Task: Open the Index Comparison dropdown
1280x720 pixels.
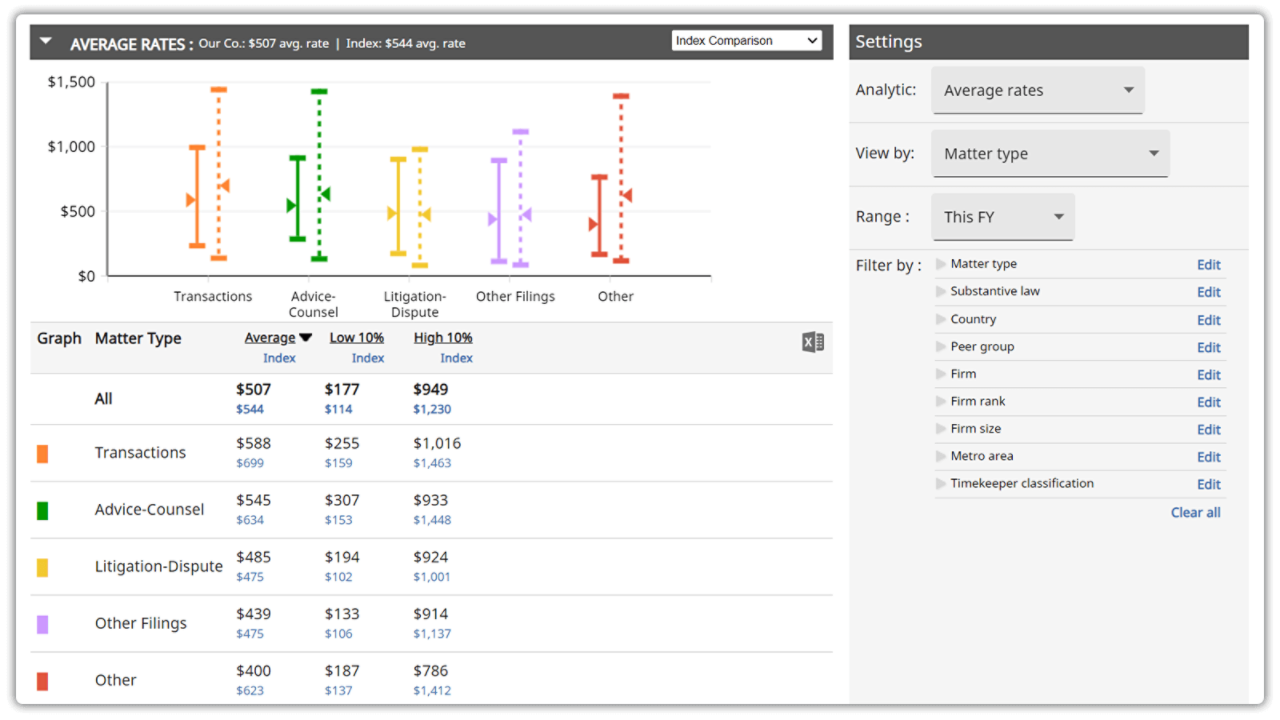Action: [747, 41]
